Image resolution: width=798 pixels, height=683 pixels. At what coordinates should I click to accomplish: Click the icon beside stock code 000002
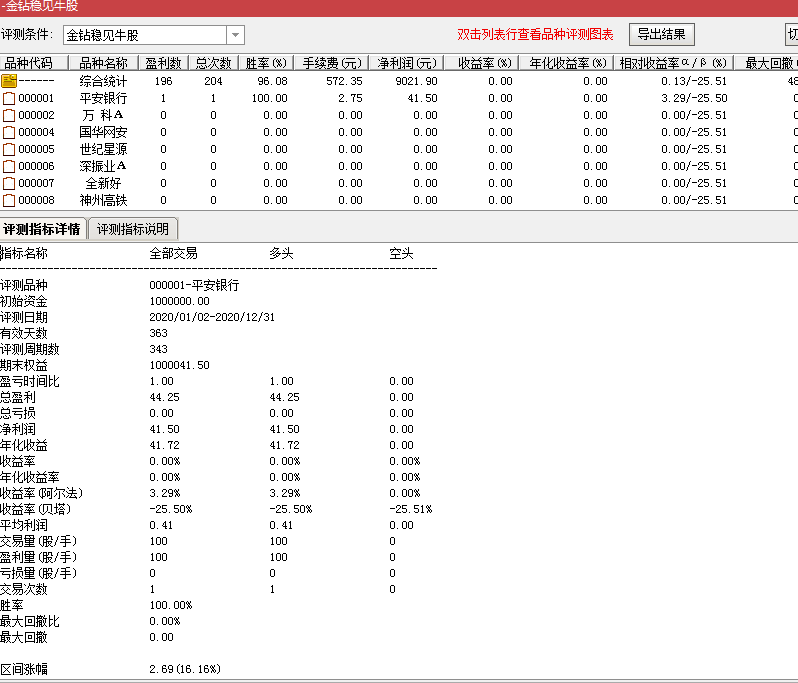coord(9,116)
